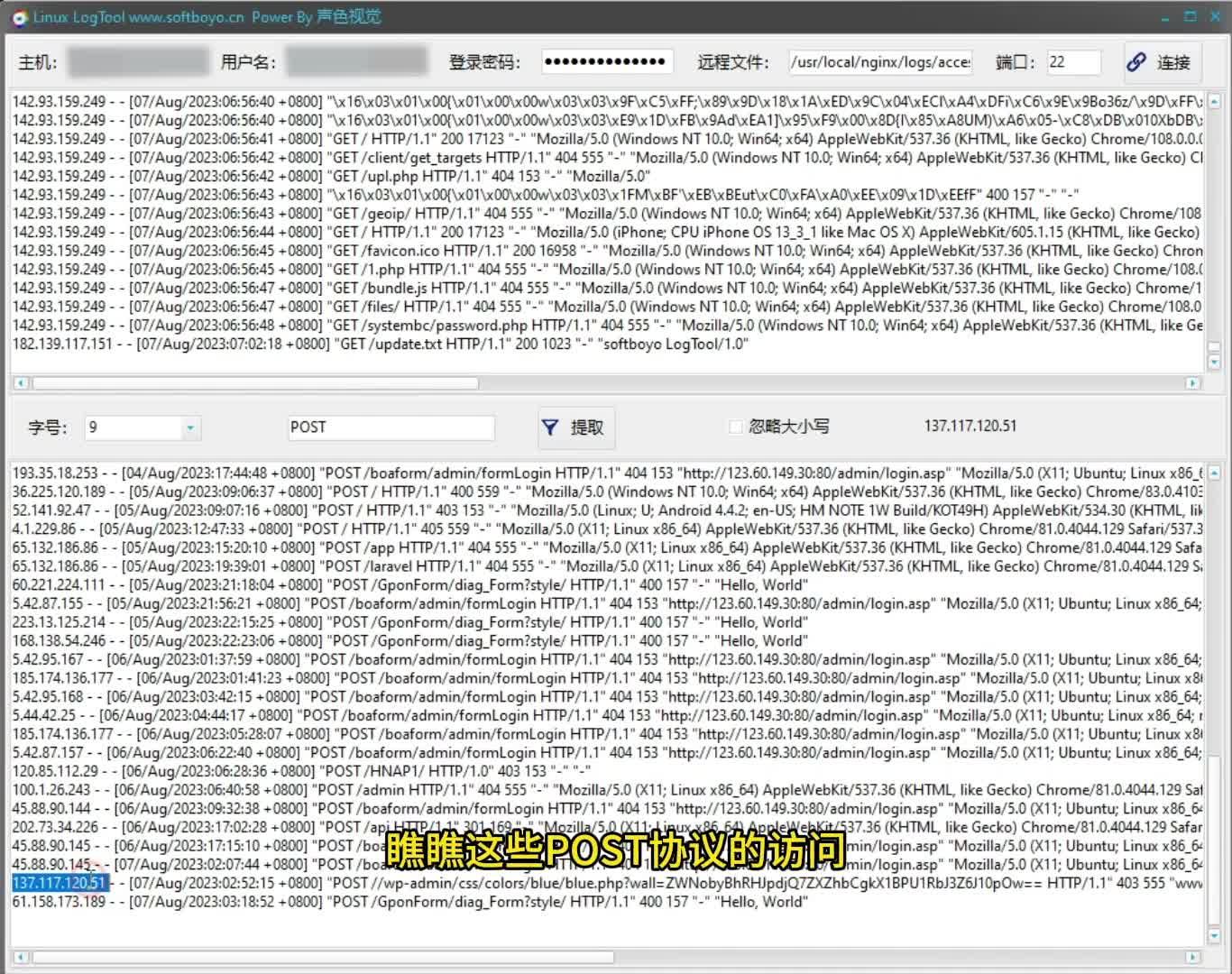Click the 用户名 username field
This screenshot has width=1232, height=974.
coord(355,61)
